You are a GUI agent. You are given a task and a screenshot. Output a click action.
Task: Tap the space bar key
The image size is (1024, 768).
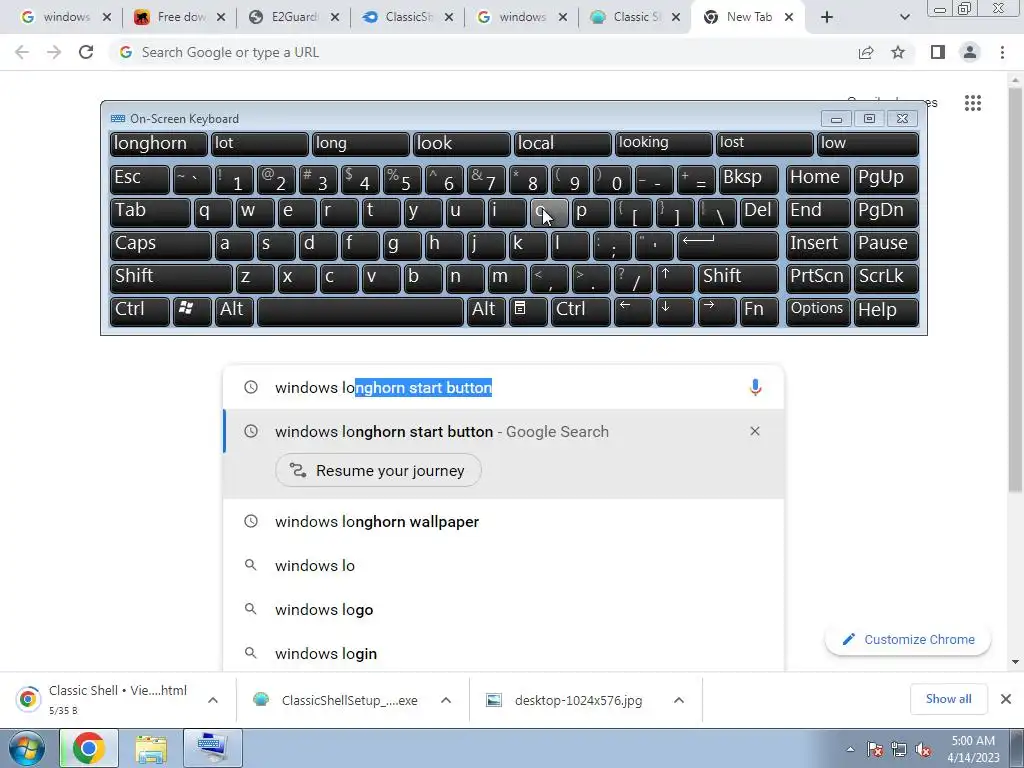tap(360, 311)
